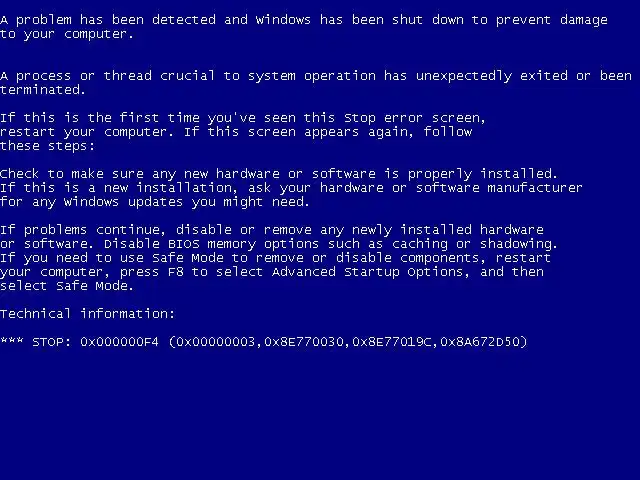Click the word 'terminated.'

[x=42, y=89]
